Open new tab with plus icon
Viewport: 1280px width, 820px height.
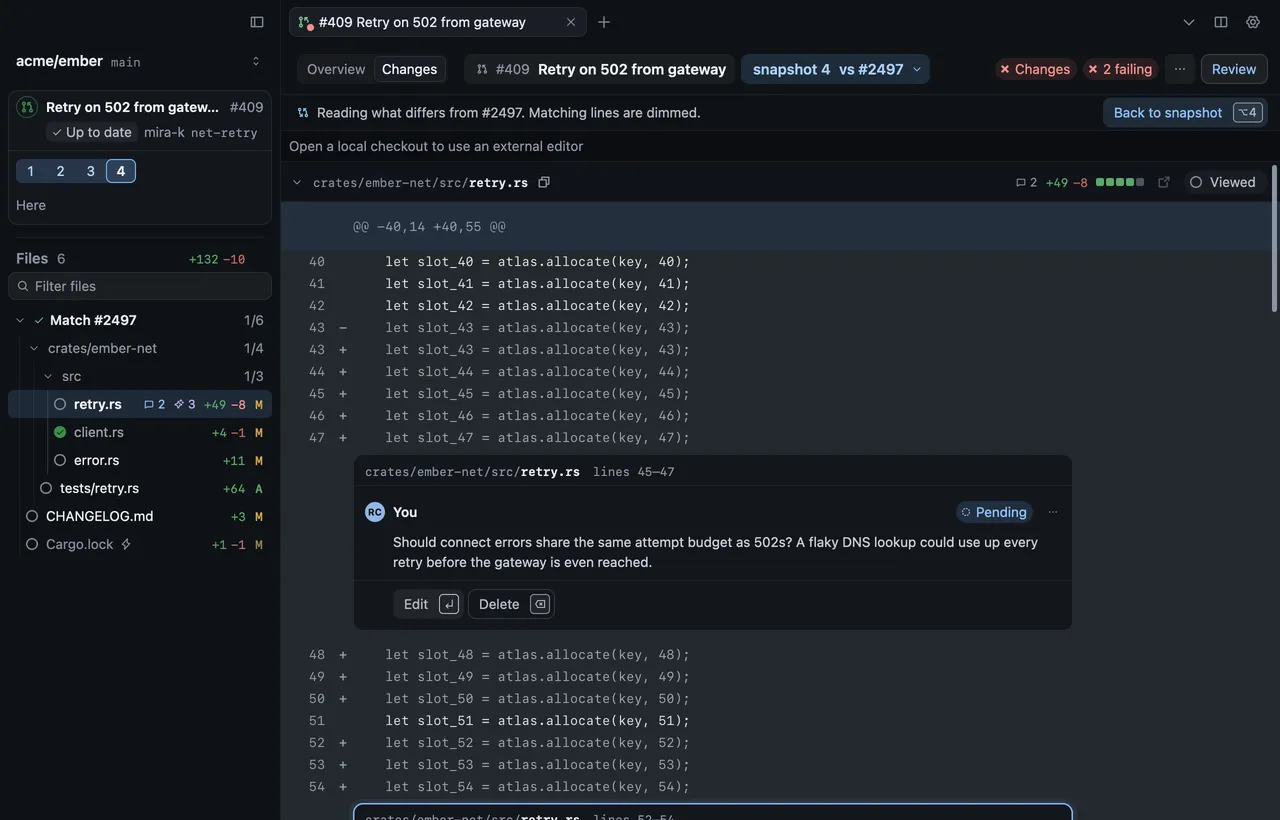pyautogui.click(x=604, y=22)
